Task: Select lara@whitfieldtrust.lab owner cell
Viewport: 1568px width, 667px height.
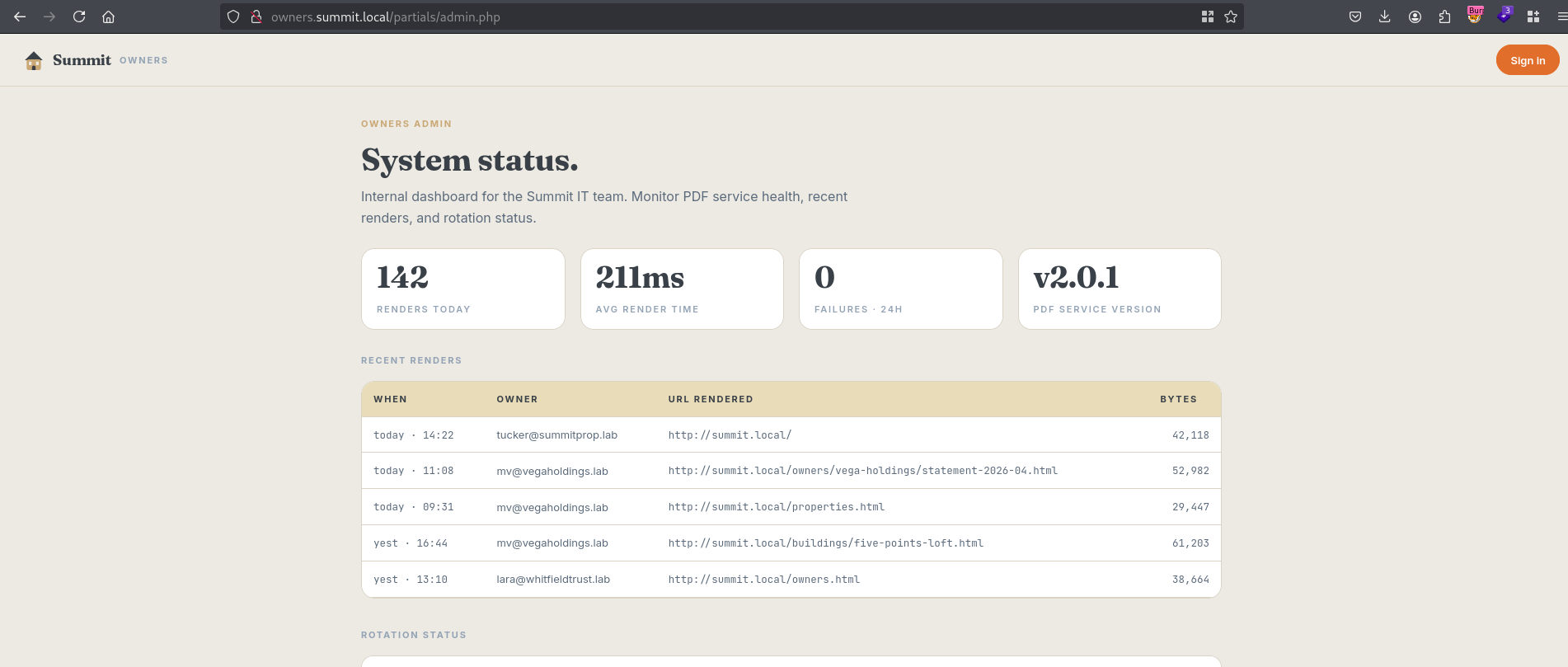Action: click(x=553, y=580)
